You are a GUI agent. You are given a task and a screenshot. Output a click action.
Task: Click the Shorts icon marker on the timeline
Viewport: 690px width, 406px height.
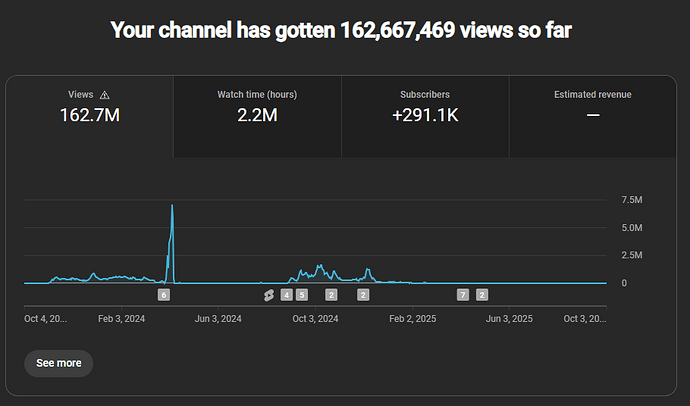click(268, 295)
